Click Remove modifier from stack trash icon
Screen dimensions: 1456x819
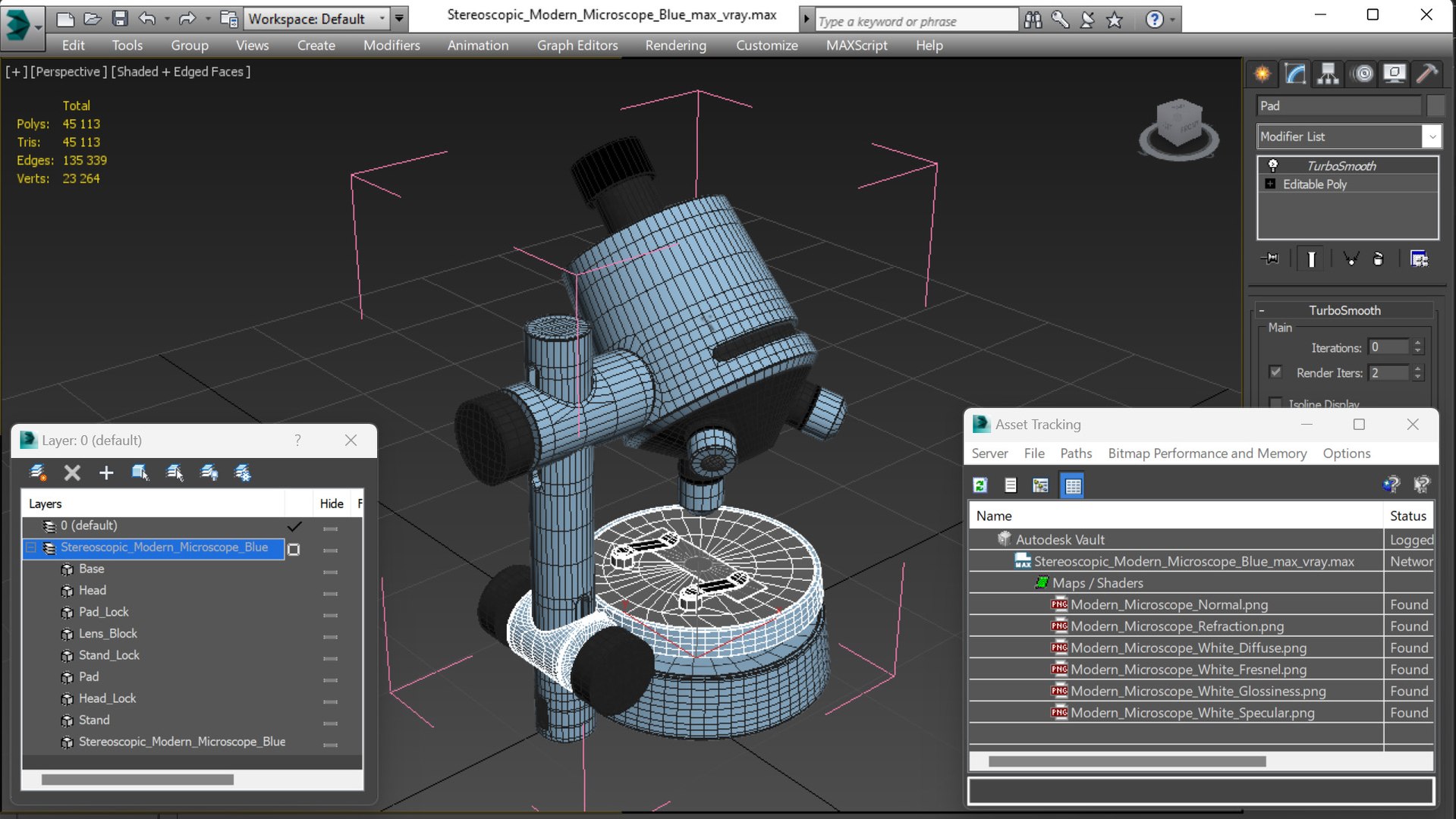point(1379,259)
